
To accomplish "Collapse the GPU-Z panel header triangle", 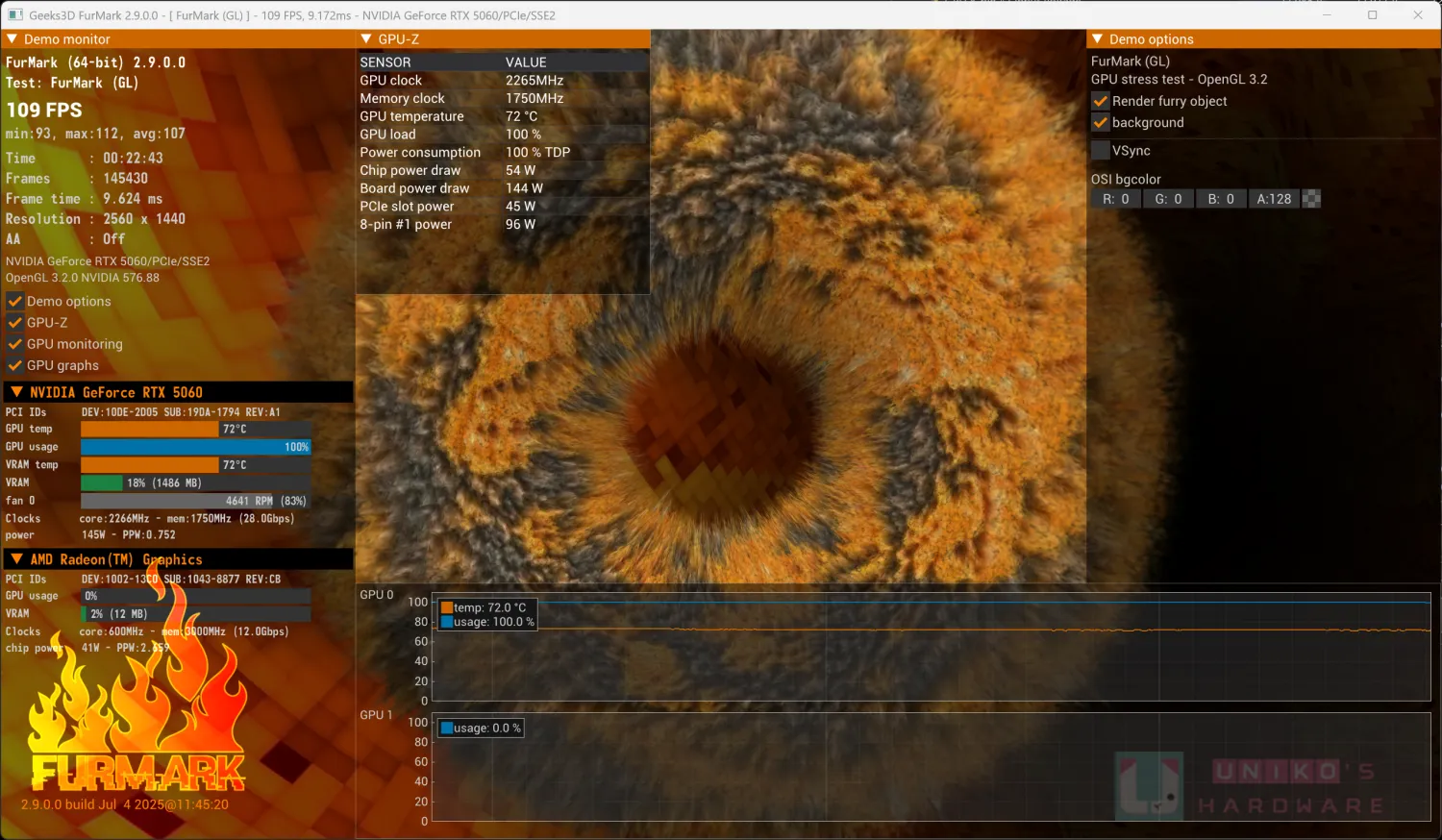I will [x=366, y=39].
